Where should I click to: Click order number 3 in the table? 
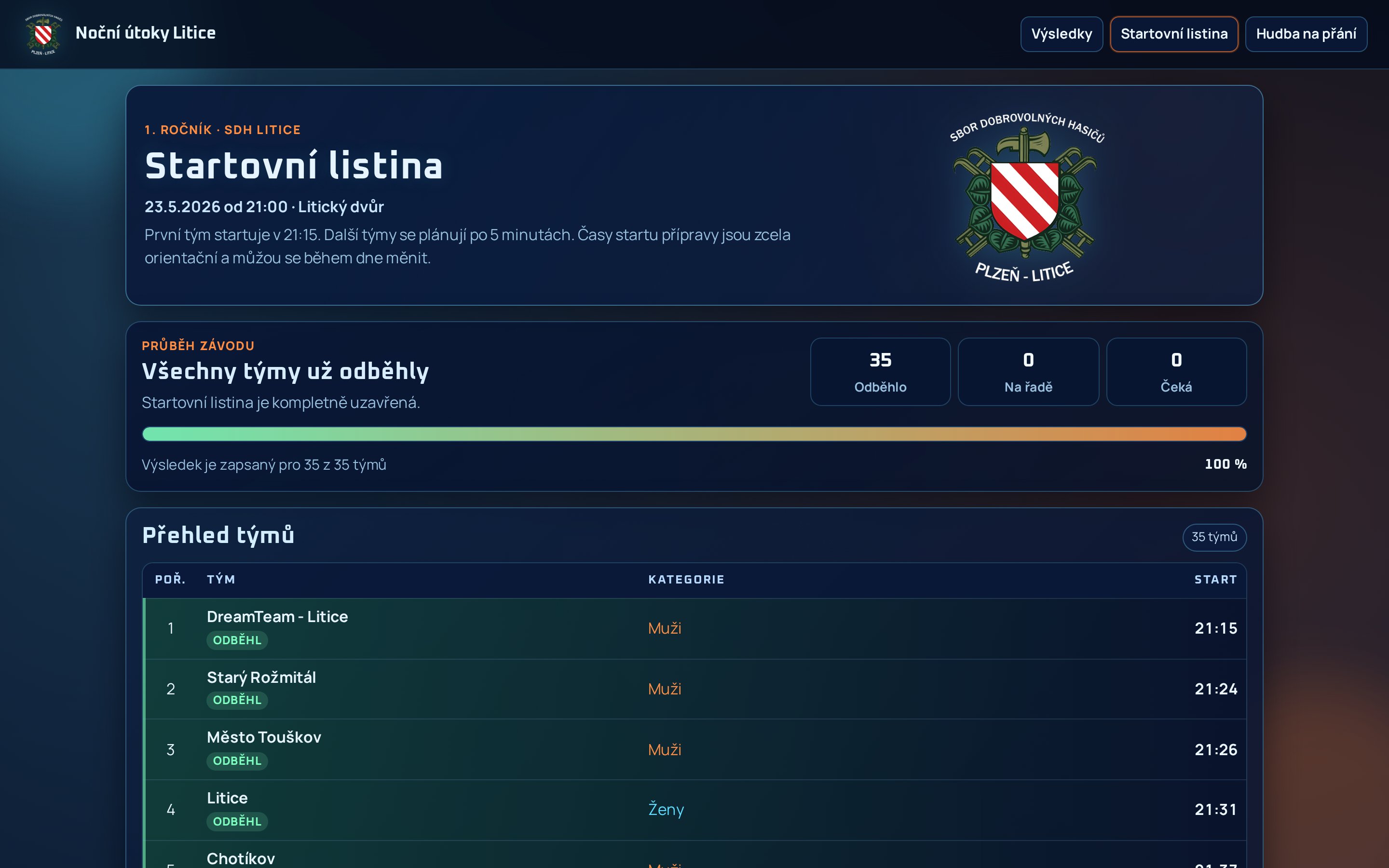pyautogui.click(x=170, y=750)
